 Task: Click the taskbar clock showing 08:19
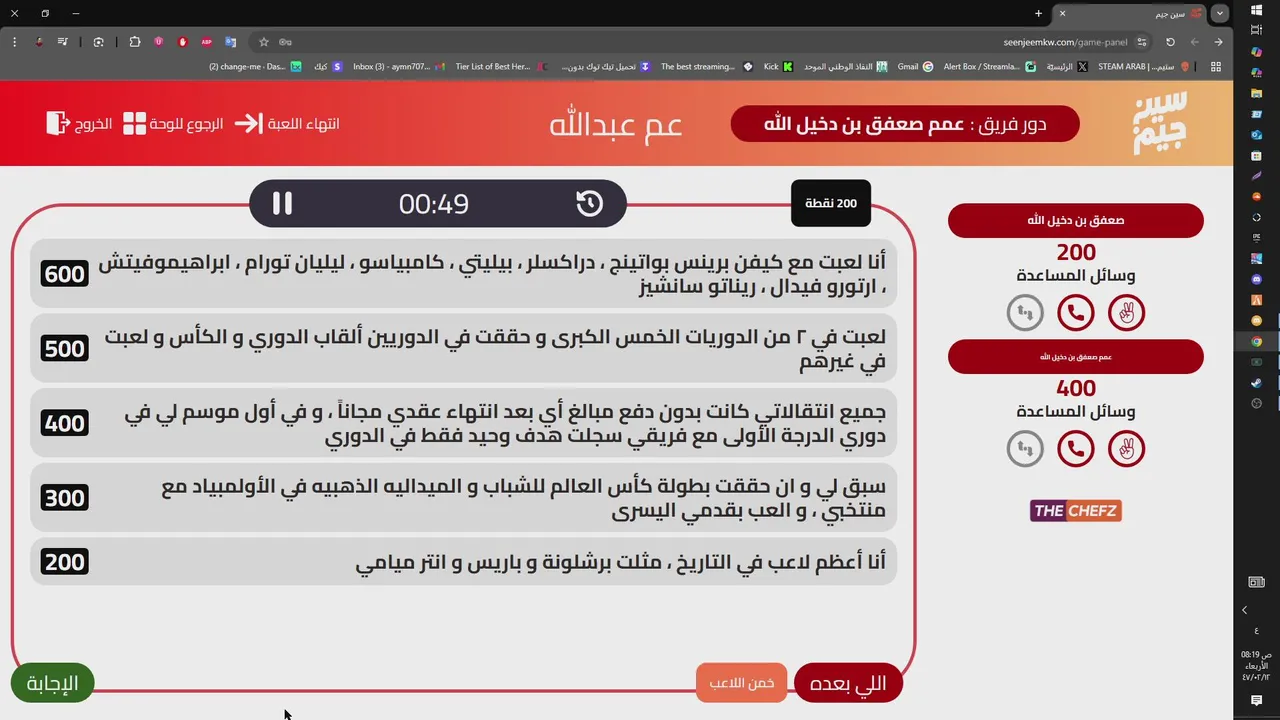[1256, 665]
